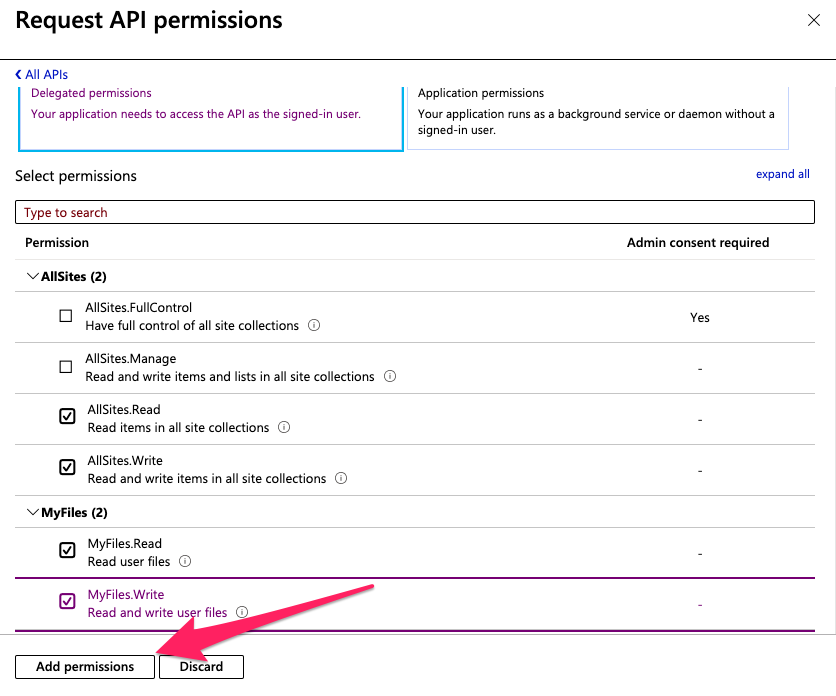Go back to All APIs
The height and width of the screenshot is (696, 836).
pos(42,75)
